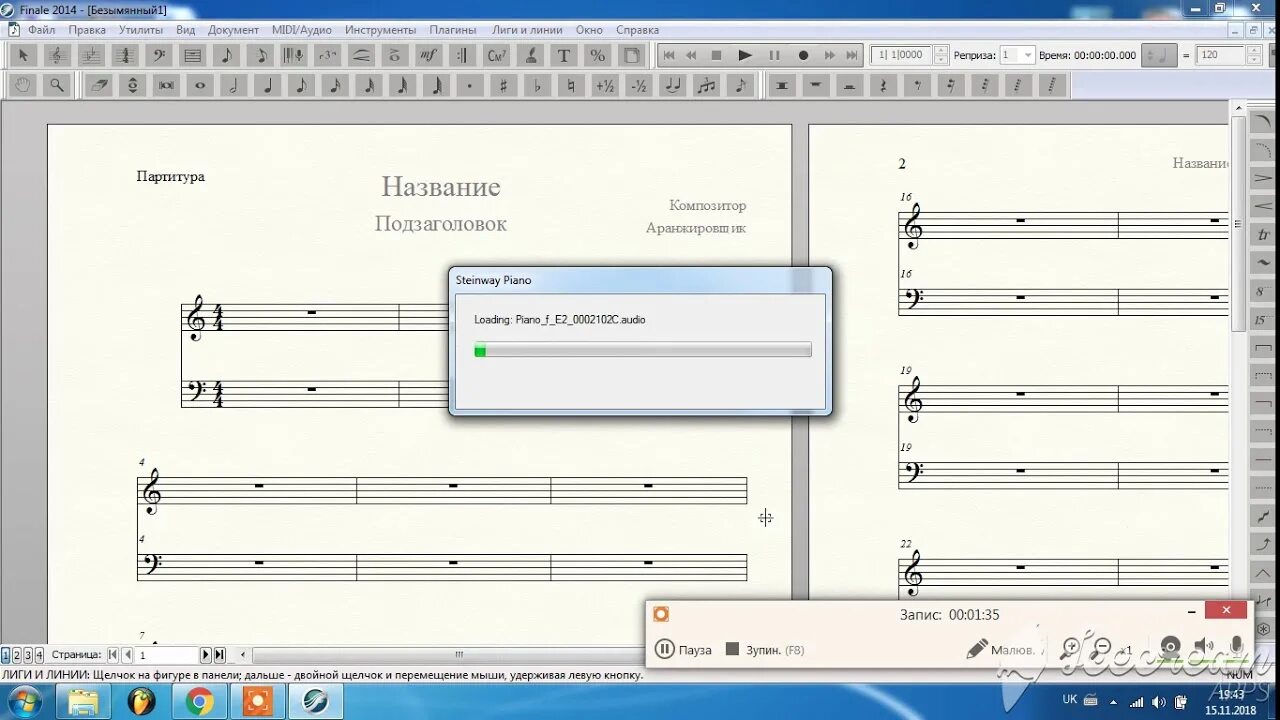Viewport: 1280px width, 720px height.
Task: Select the Eraser tool
Action: [99, 86]
